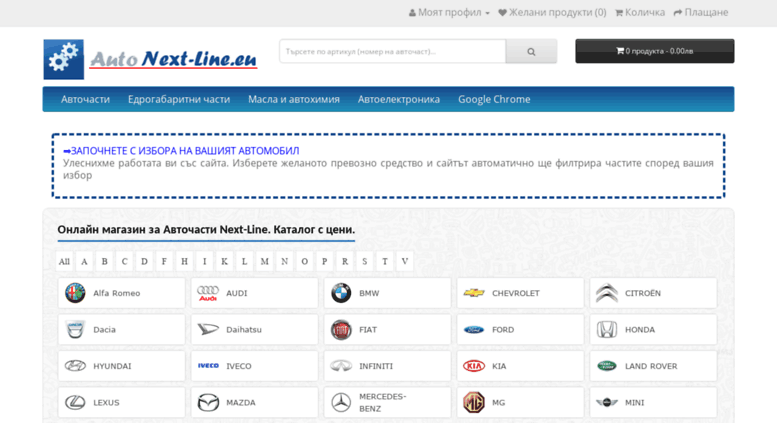Click the Auto Next-Line.eu site logo
The height and width of the screenshot is (423, 777).
point(150,59)
